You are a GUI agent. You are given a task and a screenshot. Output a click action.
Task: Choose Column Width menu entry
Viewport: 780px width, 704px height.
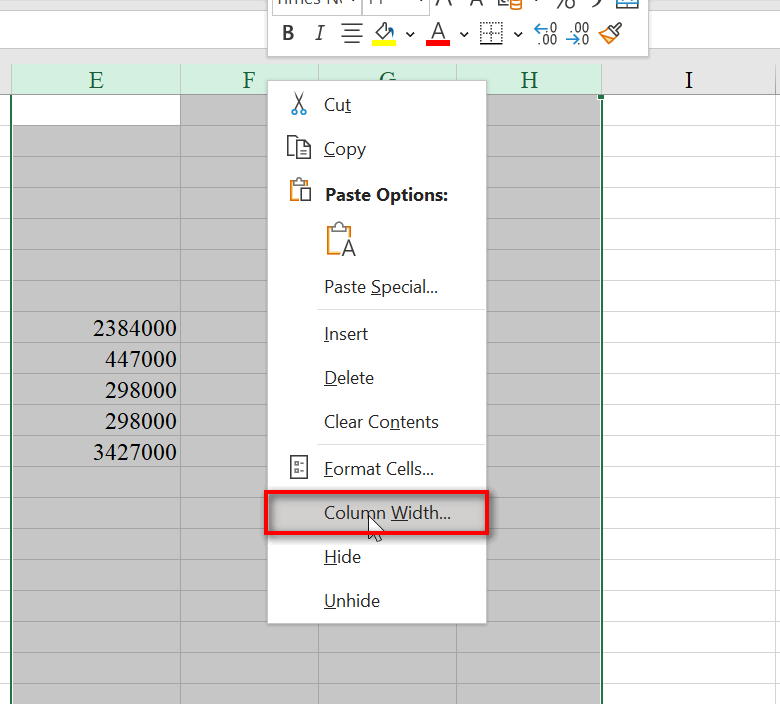(387, 513)
